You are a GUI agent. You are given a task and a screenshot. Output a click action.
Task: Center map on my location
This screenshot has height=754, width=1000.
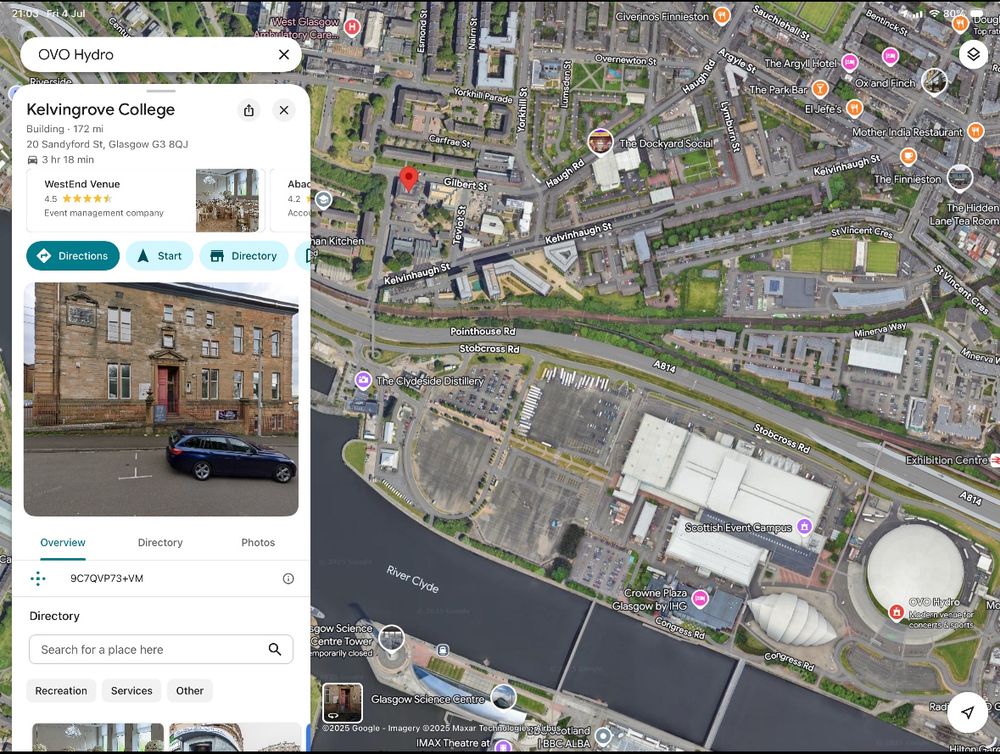click(x=967, y=712)
